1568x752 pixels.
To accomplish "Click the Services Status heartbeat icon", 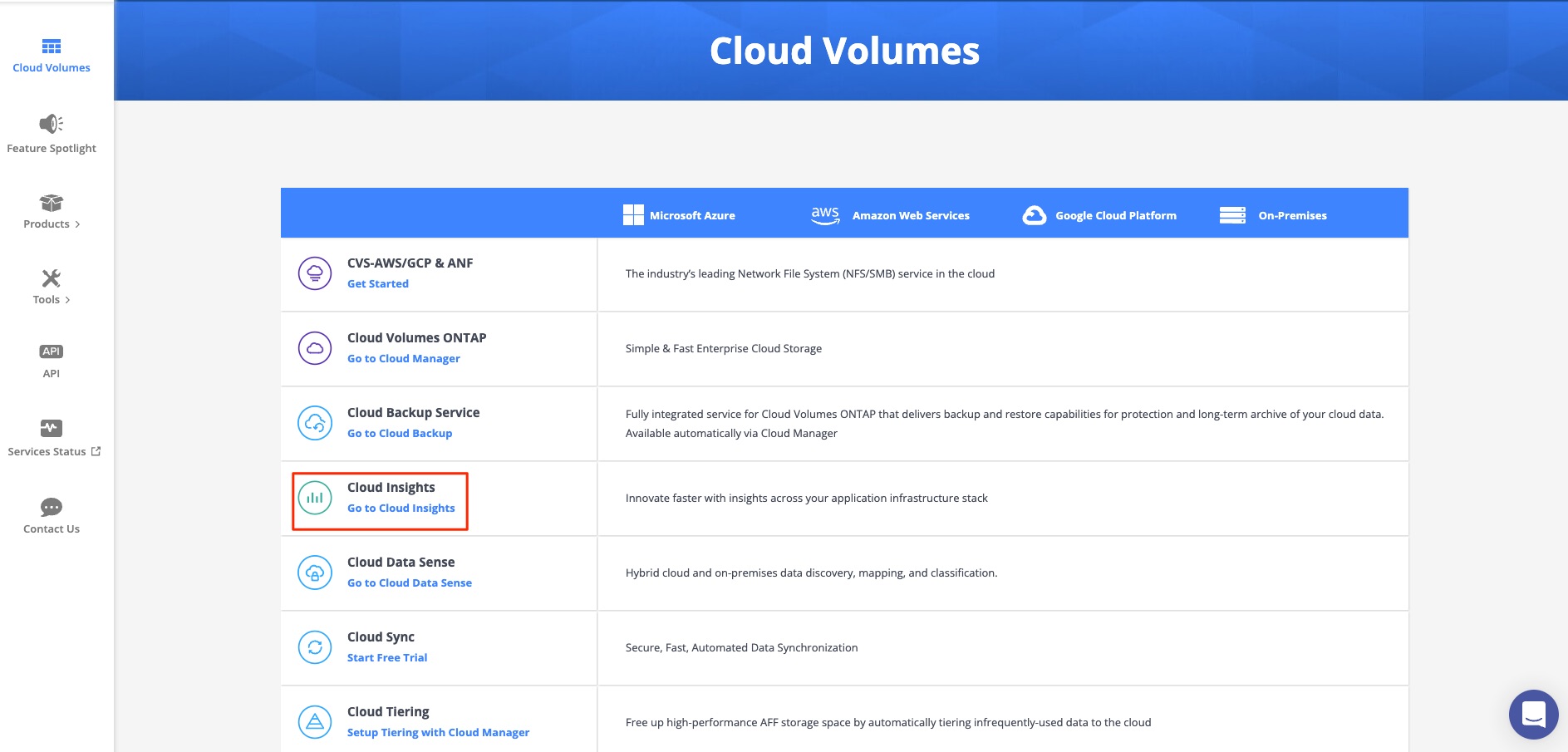I will click(52, 428).
